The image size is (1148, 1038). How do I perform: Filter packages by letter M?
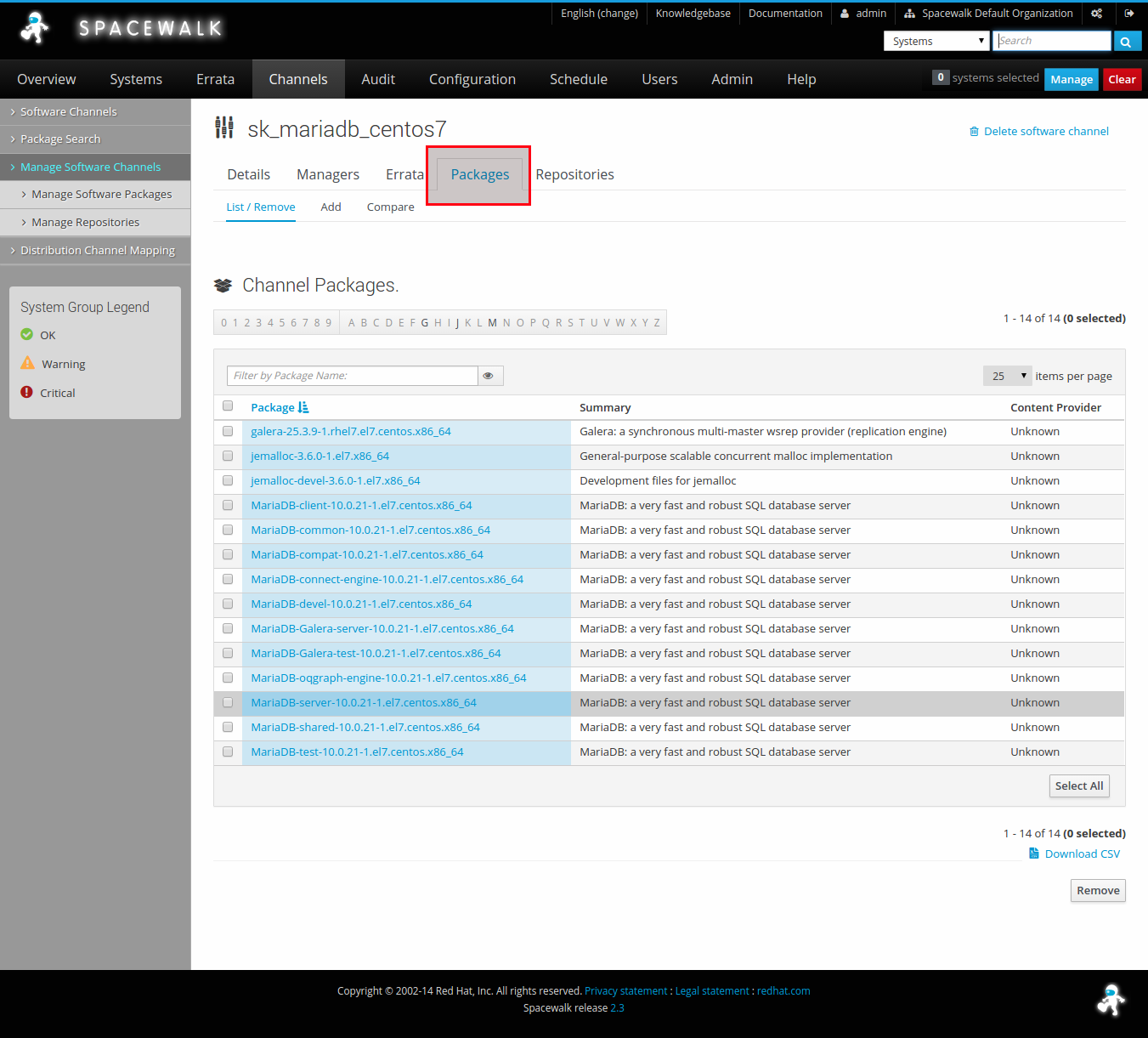tap(492, 322)
